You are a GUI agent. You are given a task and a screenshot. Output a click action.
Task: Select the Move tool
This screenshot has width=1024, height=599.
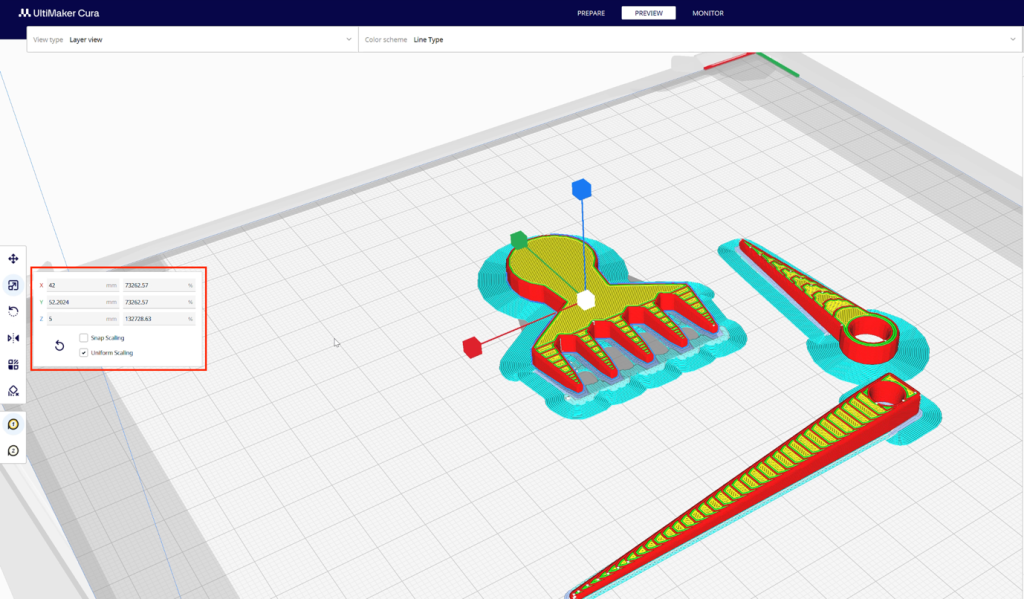click(13, 259)
